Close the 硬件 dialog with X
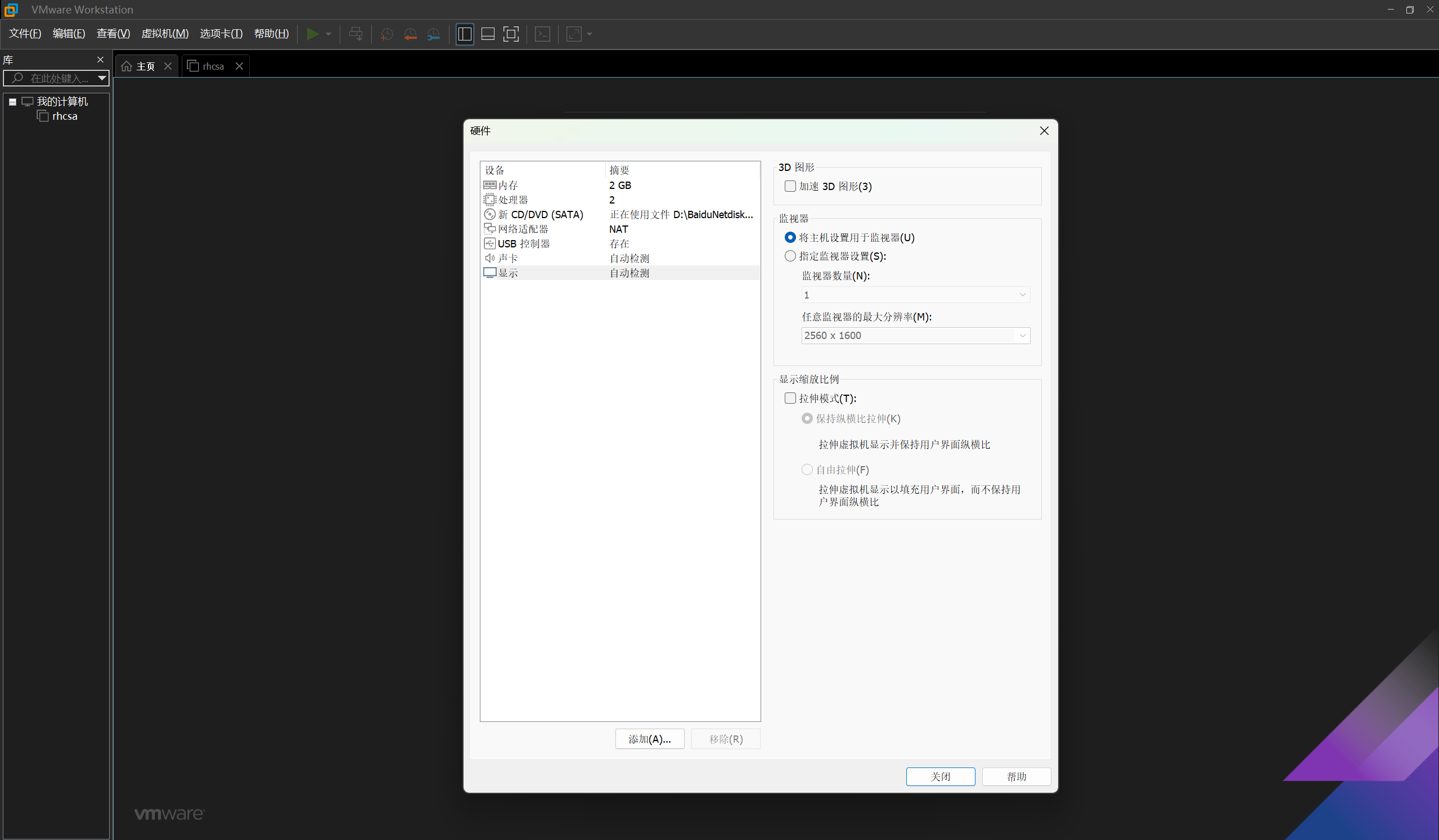 (1045, 130)
